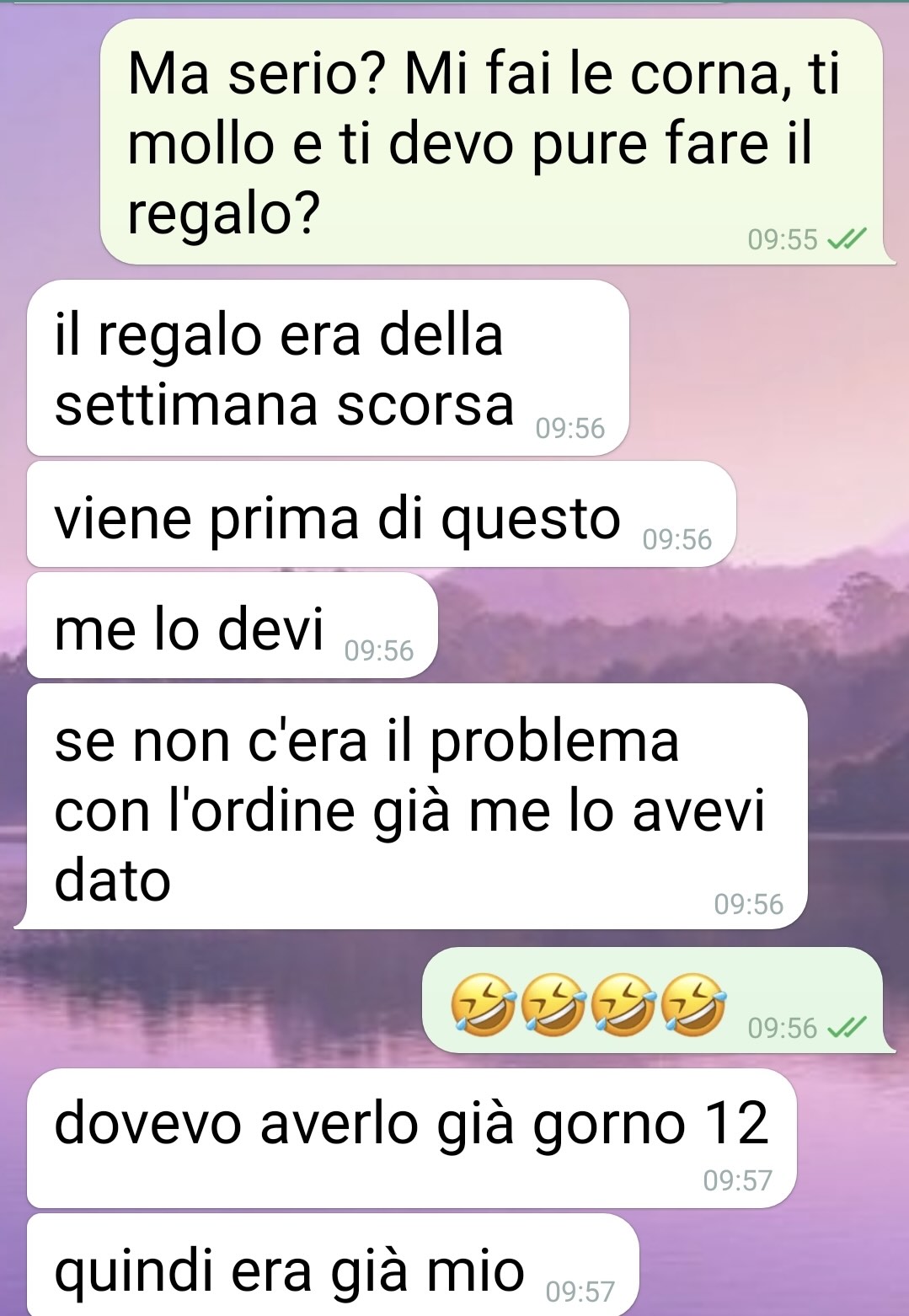This screenshot has width=909, height=1316.
Task: Tap the second laughing emoji
Action: pyautogui.click(x=553, y=1003)
